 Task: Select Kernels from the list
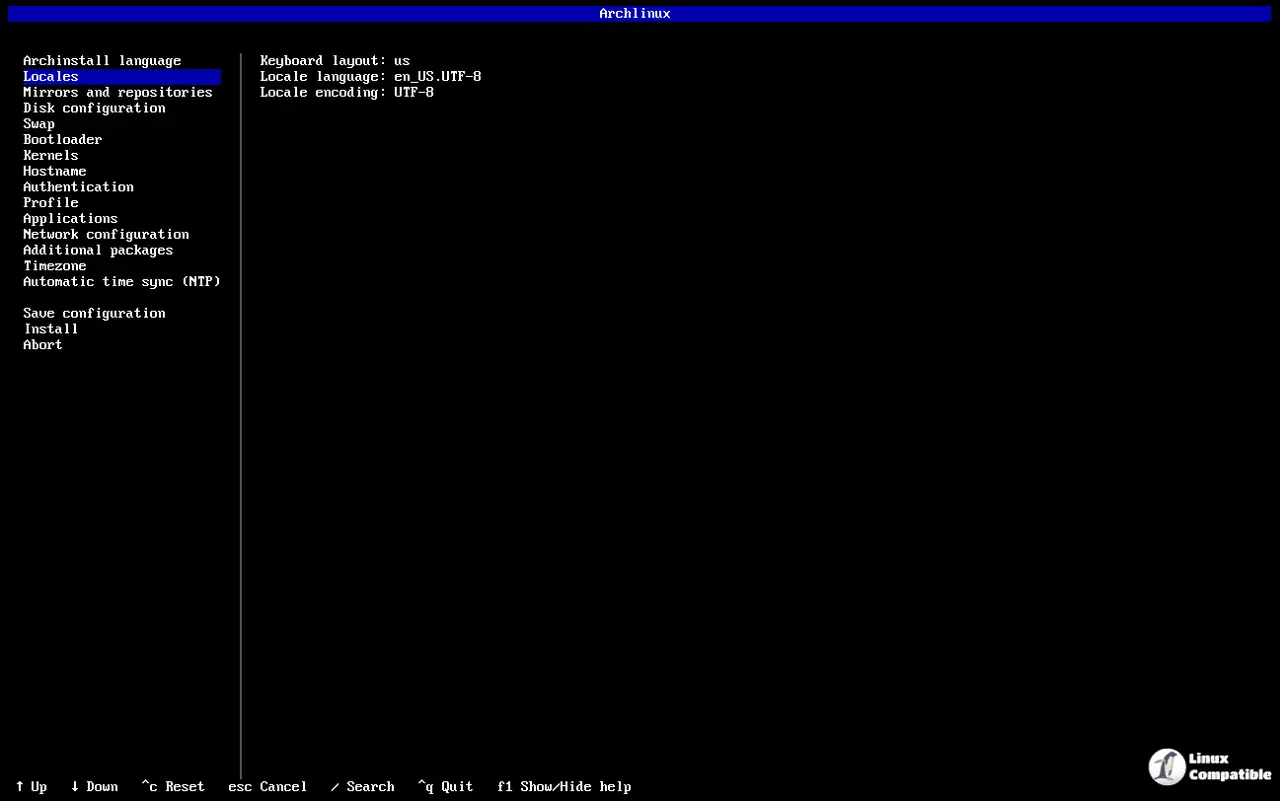(50, 155)
